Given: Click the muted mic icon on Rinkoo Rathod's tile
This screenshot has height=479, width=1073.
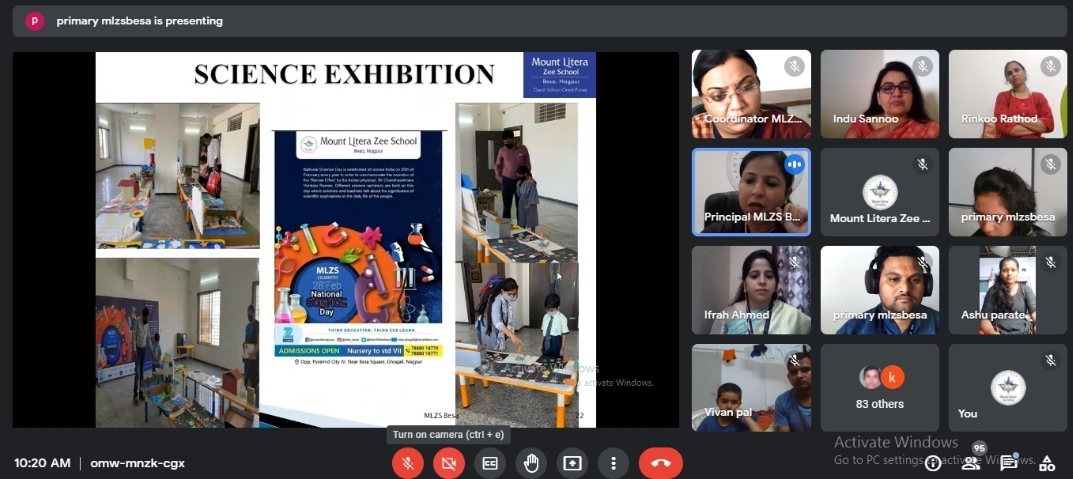Looking at the screenshot, I should tap(1050, 66).
